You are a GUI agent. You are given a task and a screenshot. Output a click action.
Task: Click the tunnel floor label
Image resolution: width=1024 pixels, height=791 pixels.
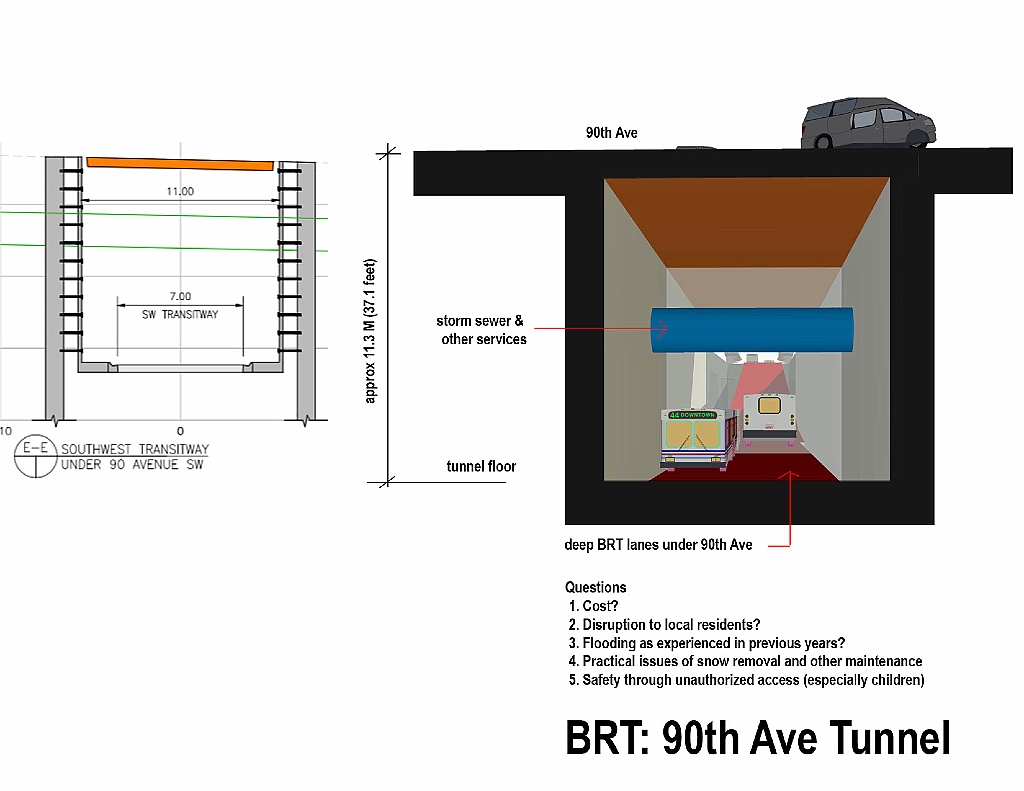[x=480, y=466]
